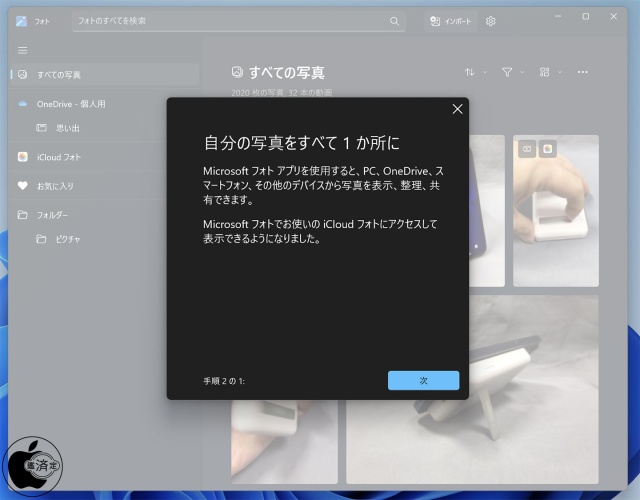Screen dimensions: 640x500
Task: Click the folder icon beside フォルダー
Action: pyautogui.click(x=23, y=215)
